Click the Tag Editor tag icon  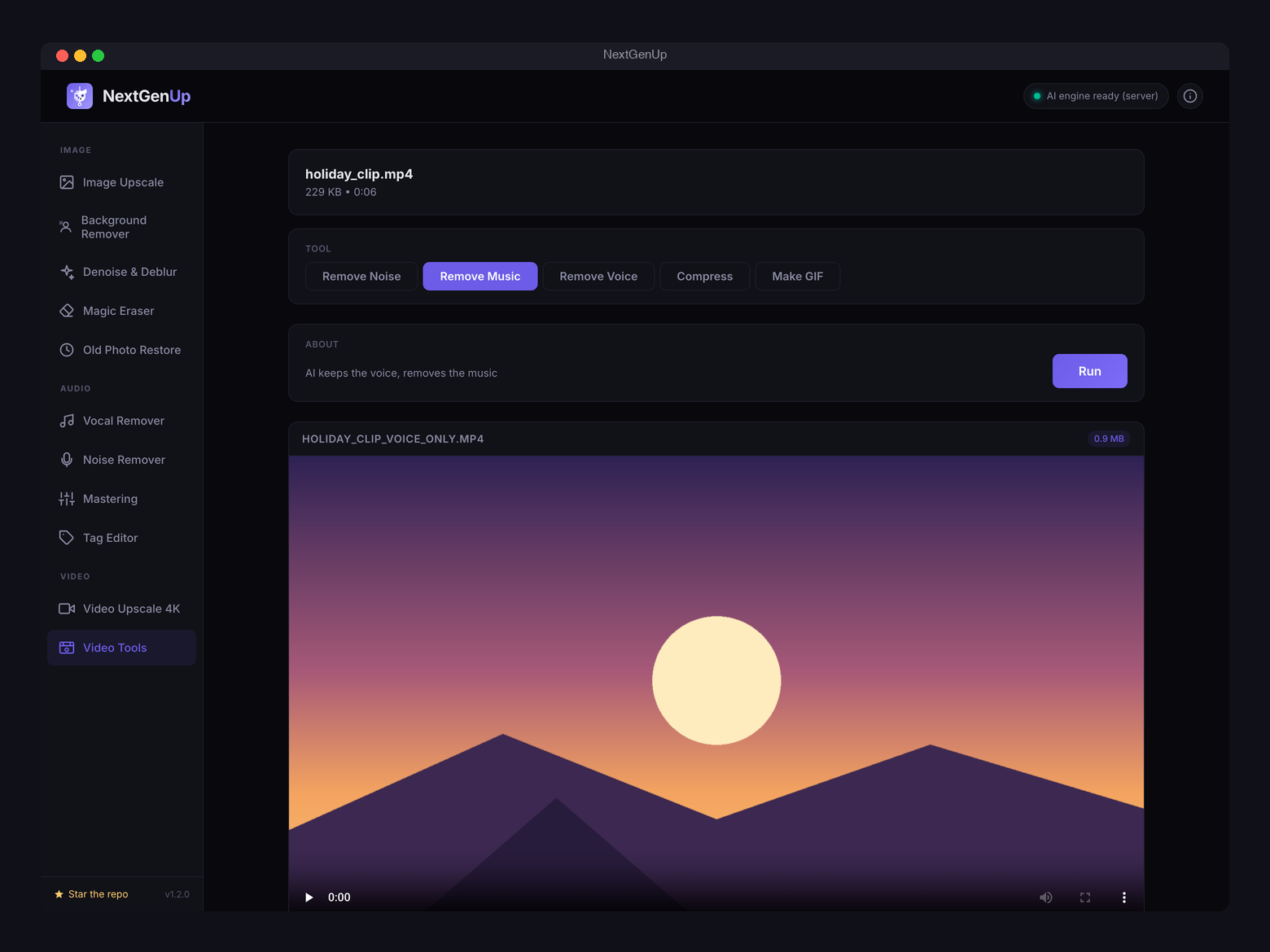click(x=67, y=538)
